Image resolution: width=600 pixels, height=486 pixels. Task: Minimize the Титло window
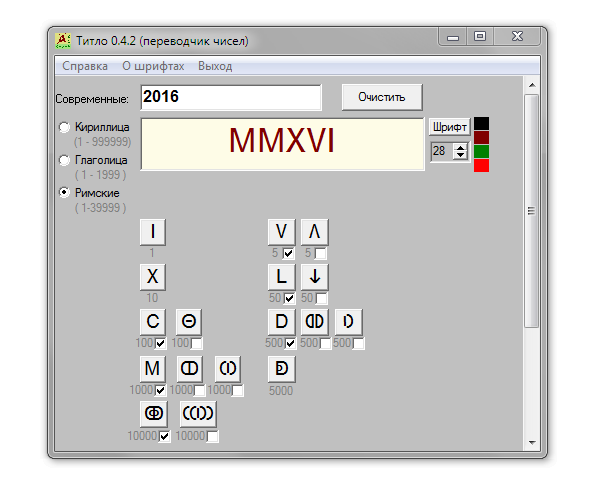(453, 37)
